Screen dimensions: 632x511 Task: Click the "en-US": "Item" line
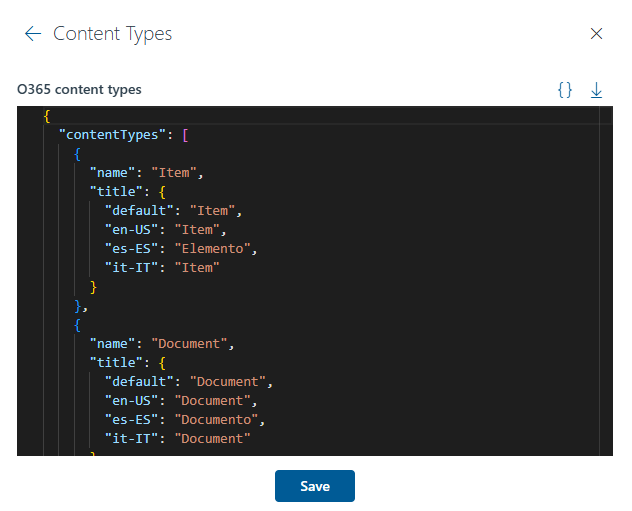coord(166,230)
